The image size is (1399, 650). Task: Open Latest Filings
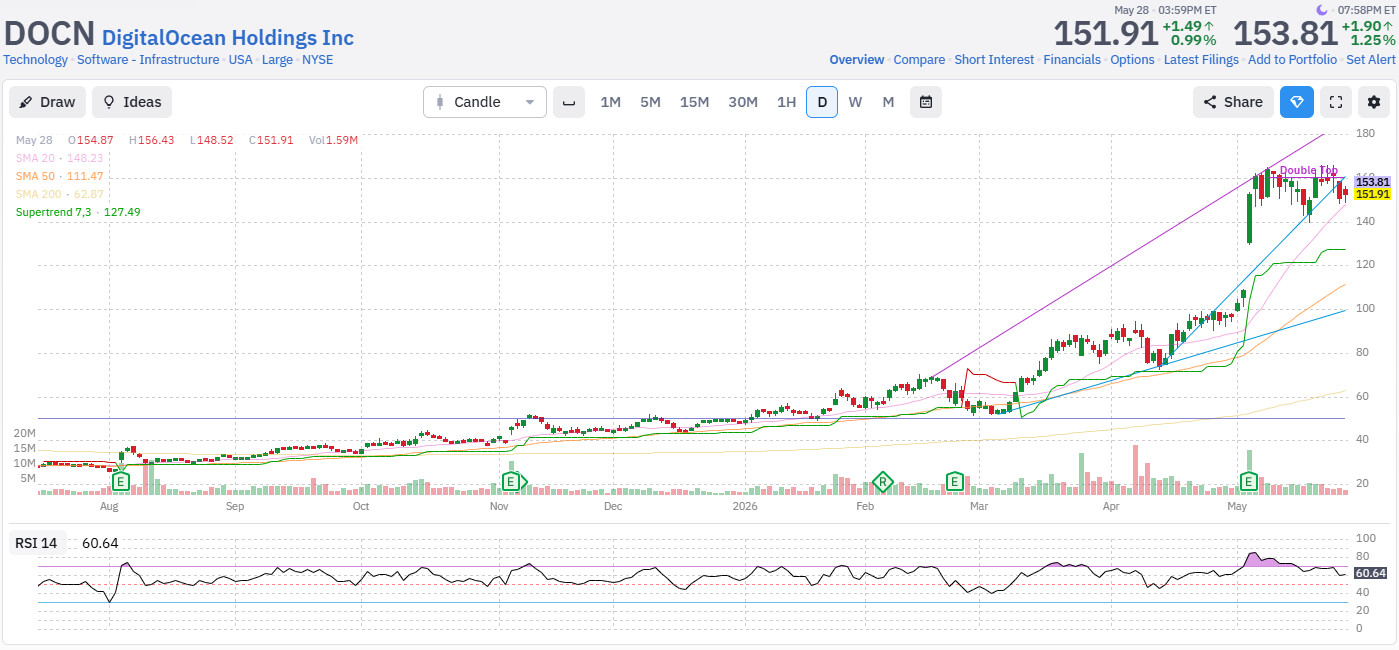click(1201, 60)
